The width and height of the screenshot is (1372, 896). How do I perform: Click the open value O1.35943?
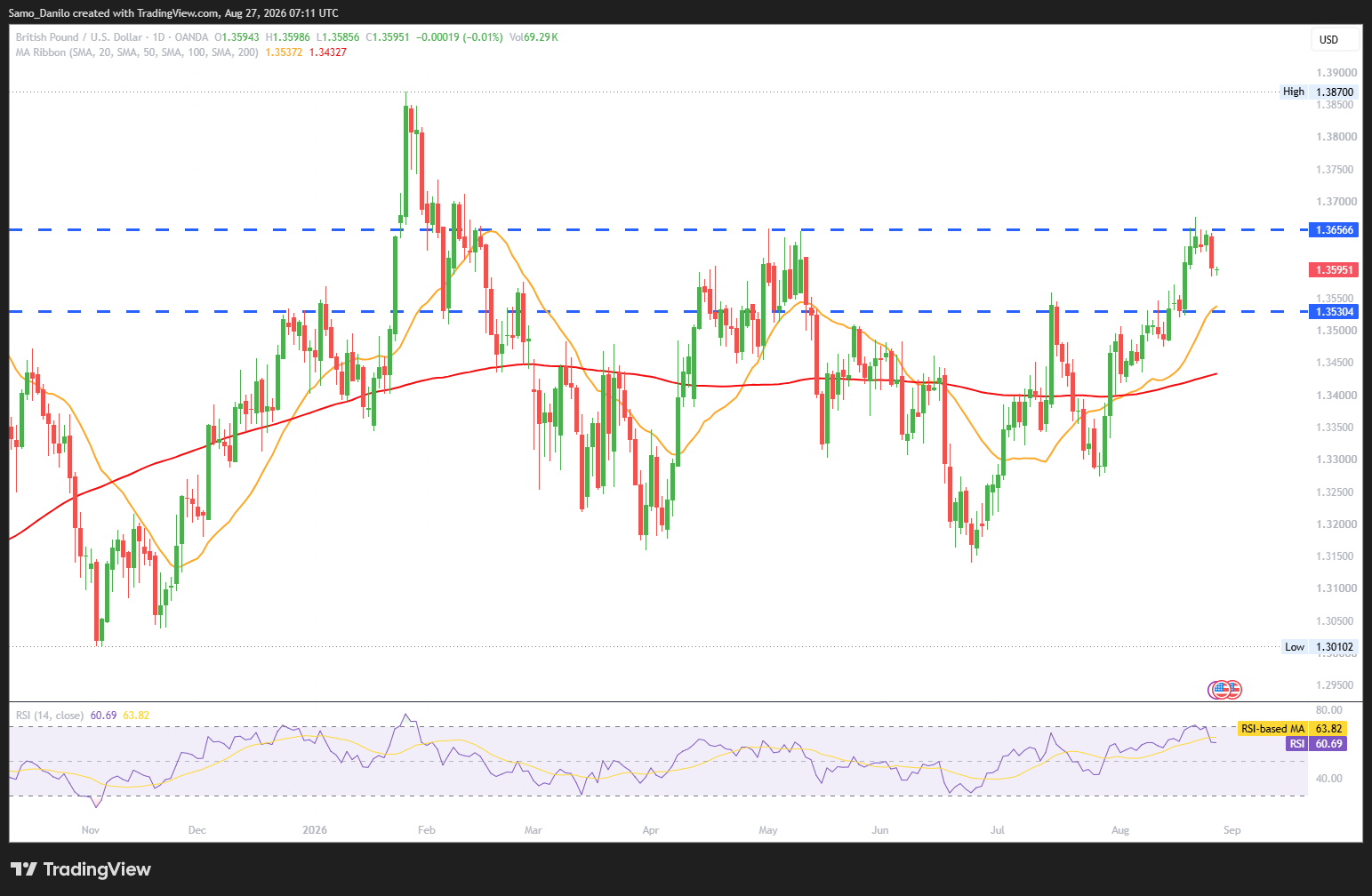click(237, 37)
